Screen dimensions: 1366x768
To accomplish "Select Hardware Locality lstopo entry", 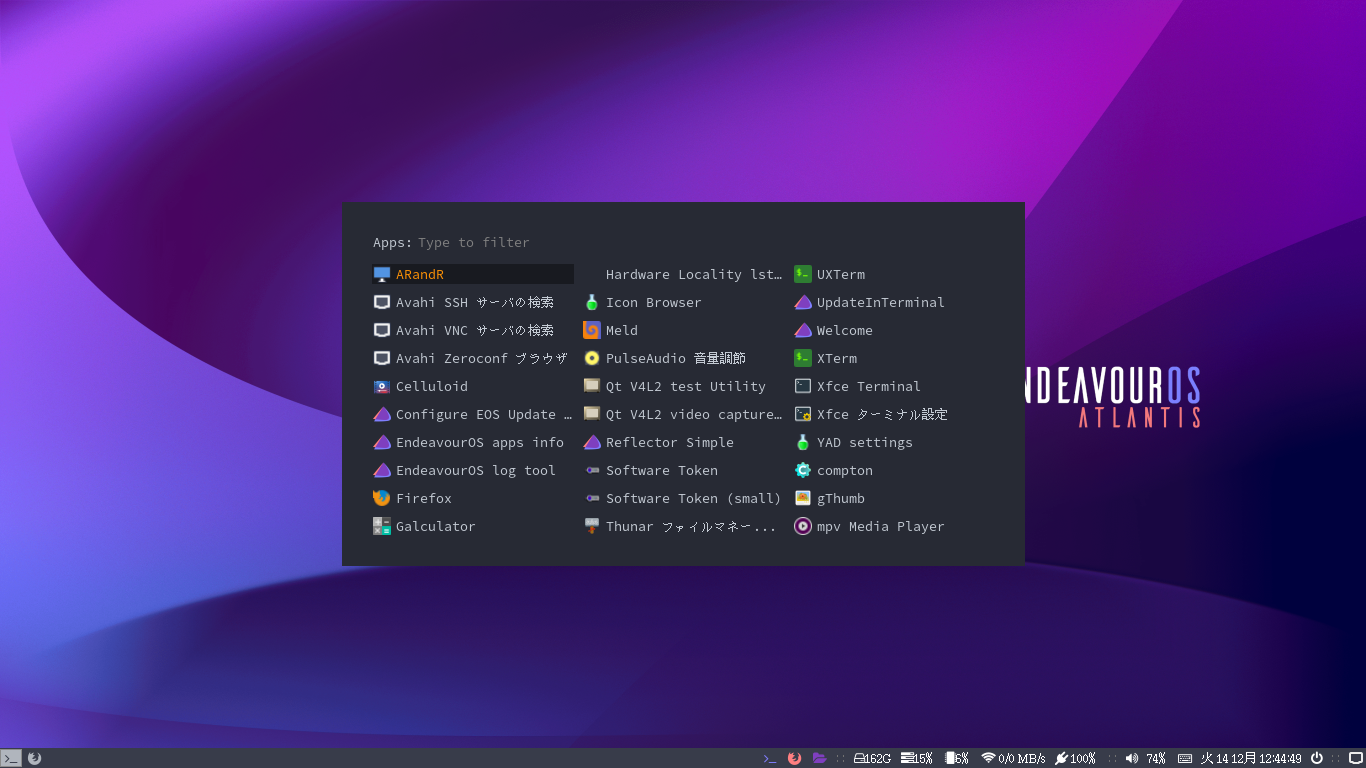I will click(683, 274).
